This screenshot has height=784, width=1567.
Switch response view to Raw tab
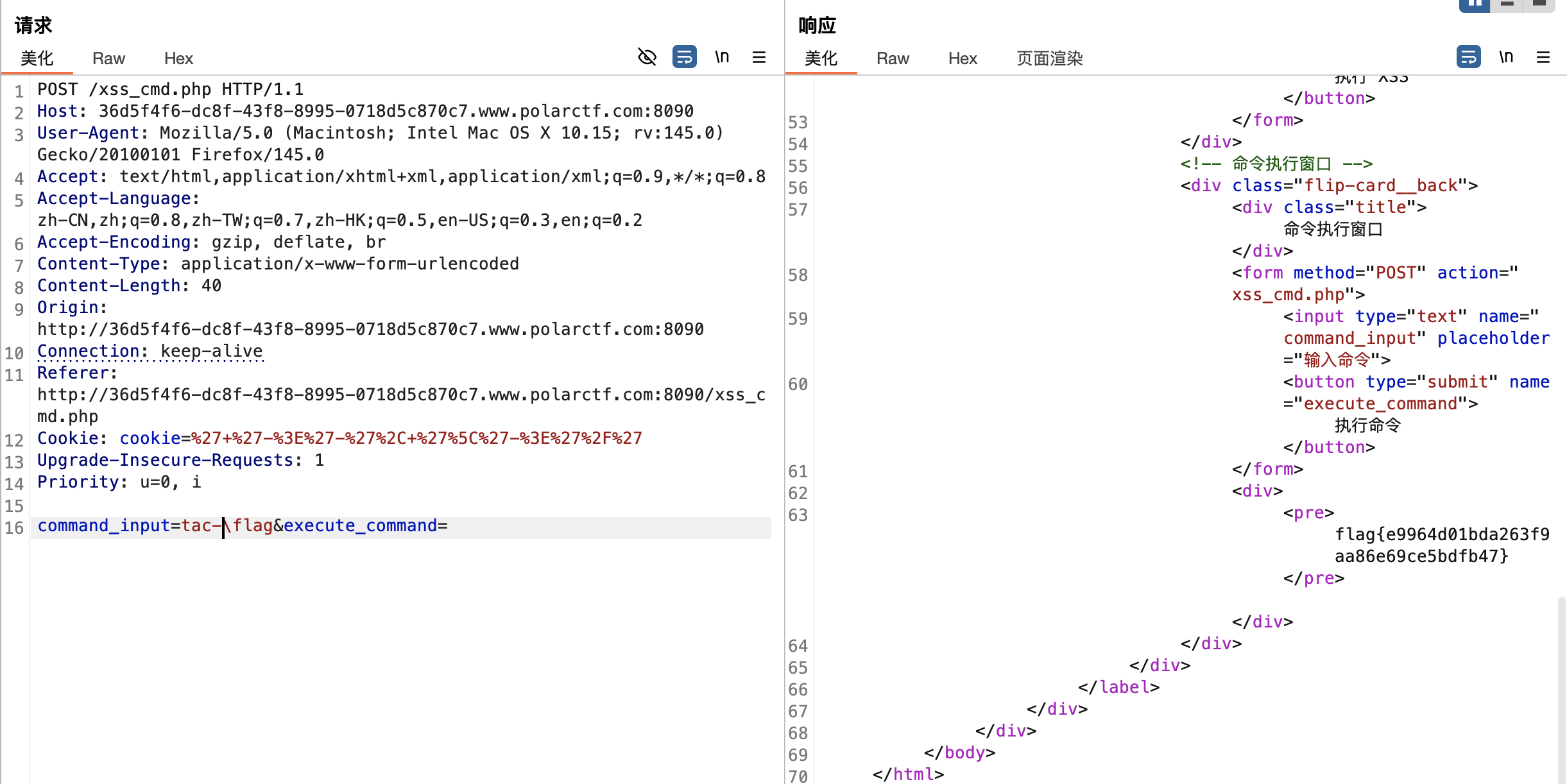point(893,58)
